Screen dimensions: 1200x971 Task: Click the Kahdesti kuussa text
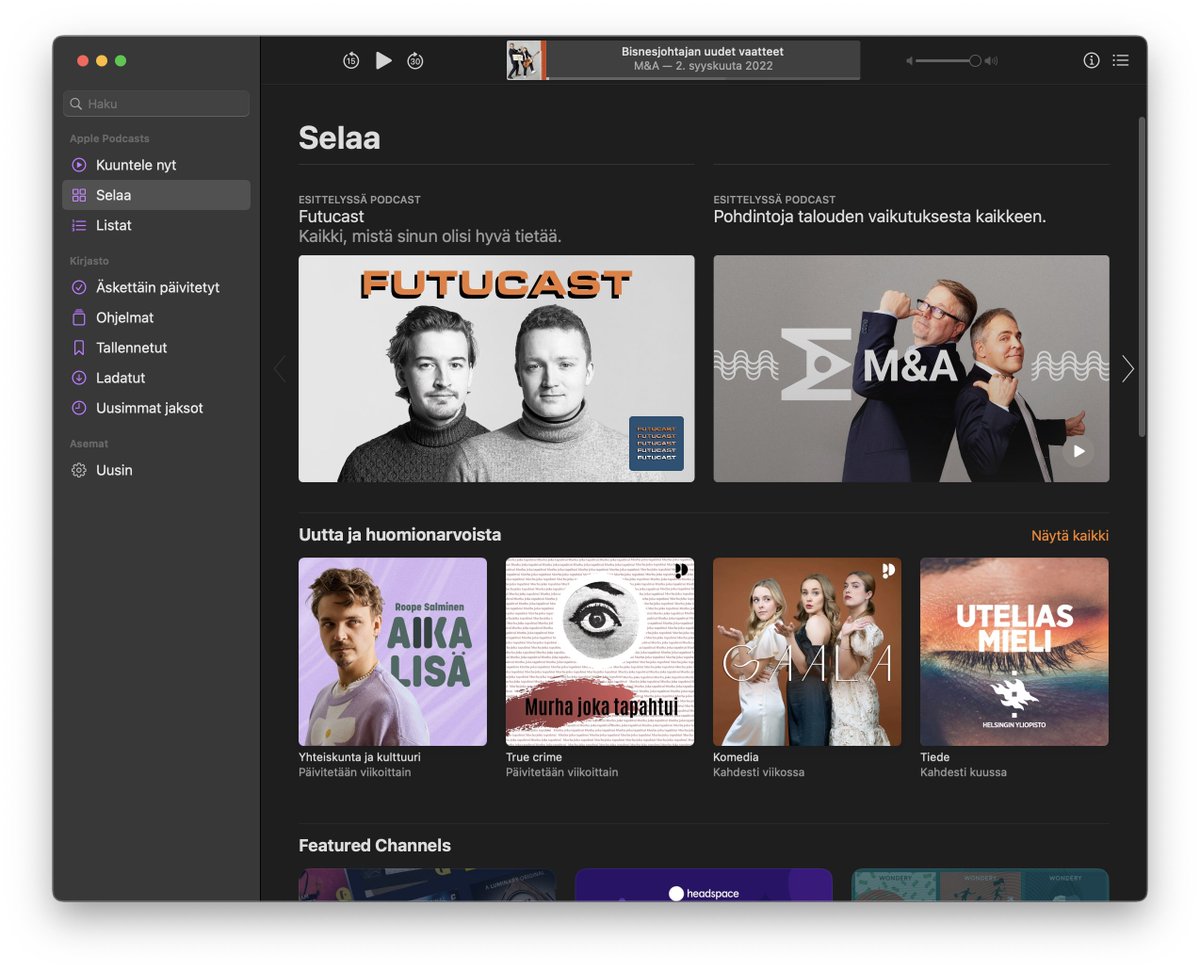[963, 772]
